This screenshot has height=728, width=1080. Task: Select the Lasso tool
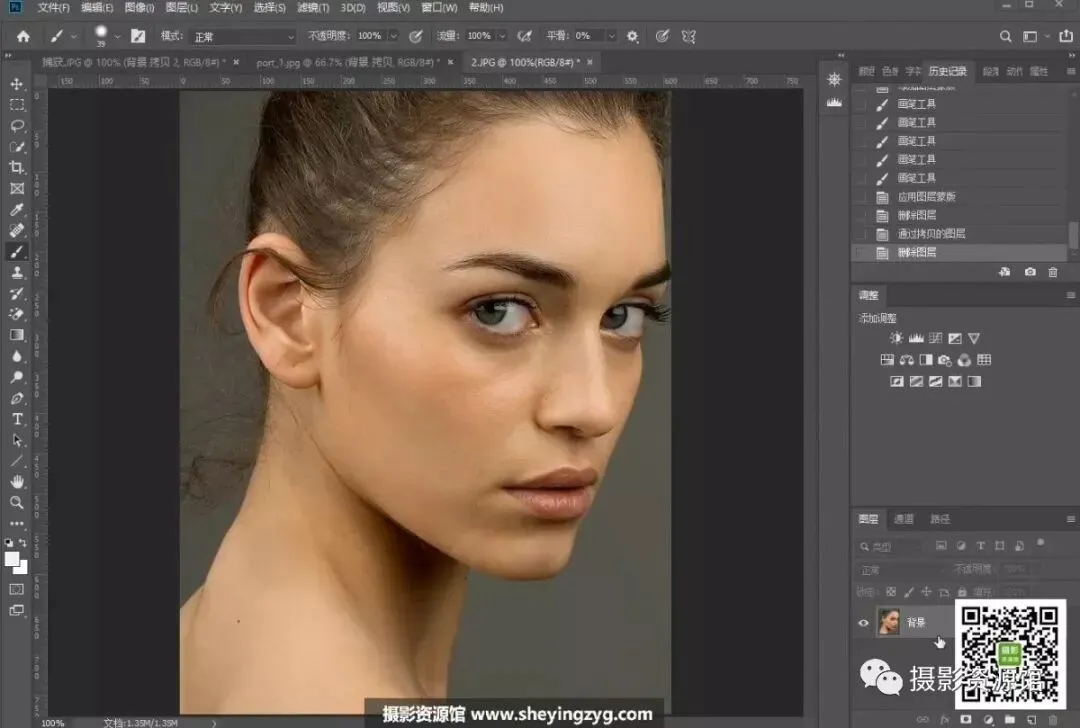pos(17,126)
